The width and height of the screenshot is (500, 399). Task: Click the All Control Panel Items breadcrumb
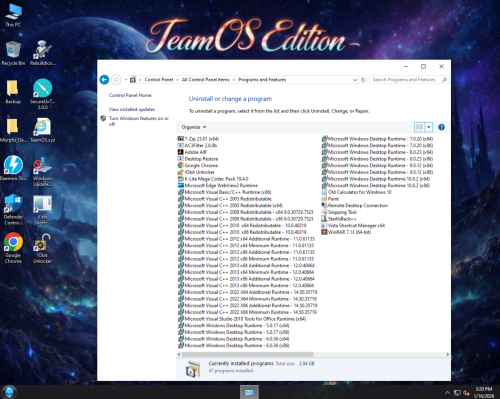[206, 80]
